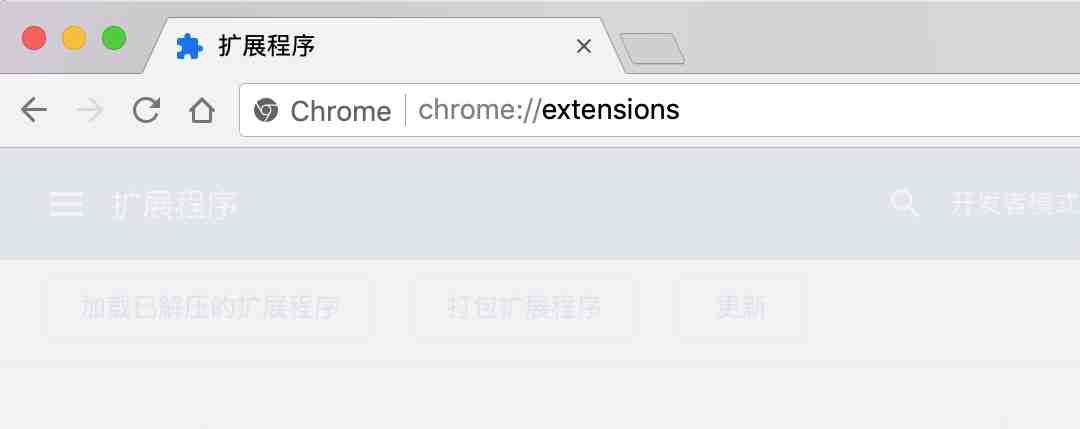Image resolution: width=1080 pixels, height=429 pixels.
Task: Go back using the back arrow
Action: [x=34, y=109]
